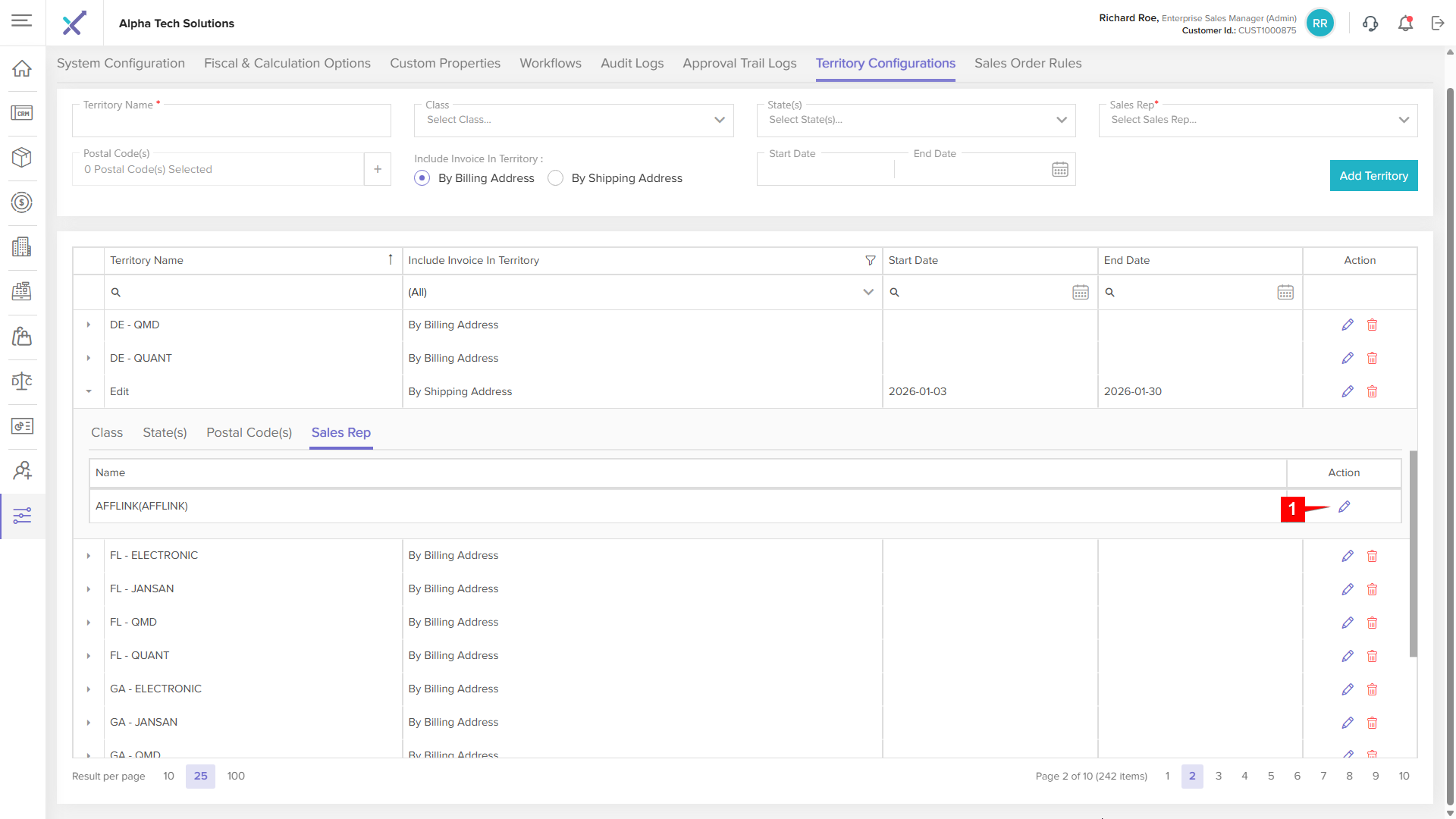Select By Shipping Address radio button
This screenshot has height=819, width=1456.
556,178
